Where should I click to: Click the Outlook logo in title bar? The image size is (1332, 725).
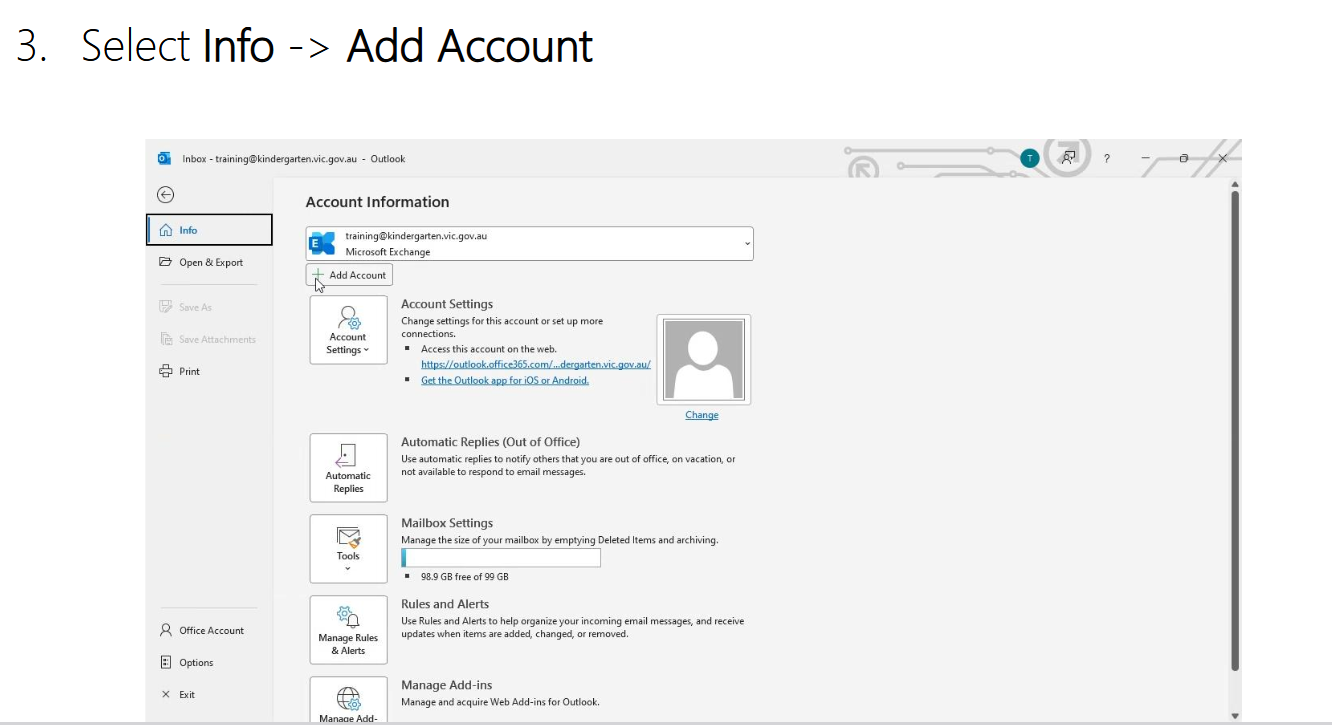[164, 158]
